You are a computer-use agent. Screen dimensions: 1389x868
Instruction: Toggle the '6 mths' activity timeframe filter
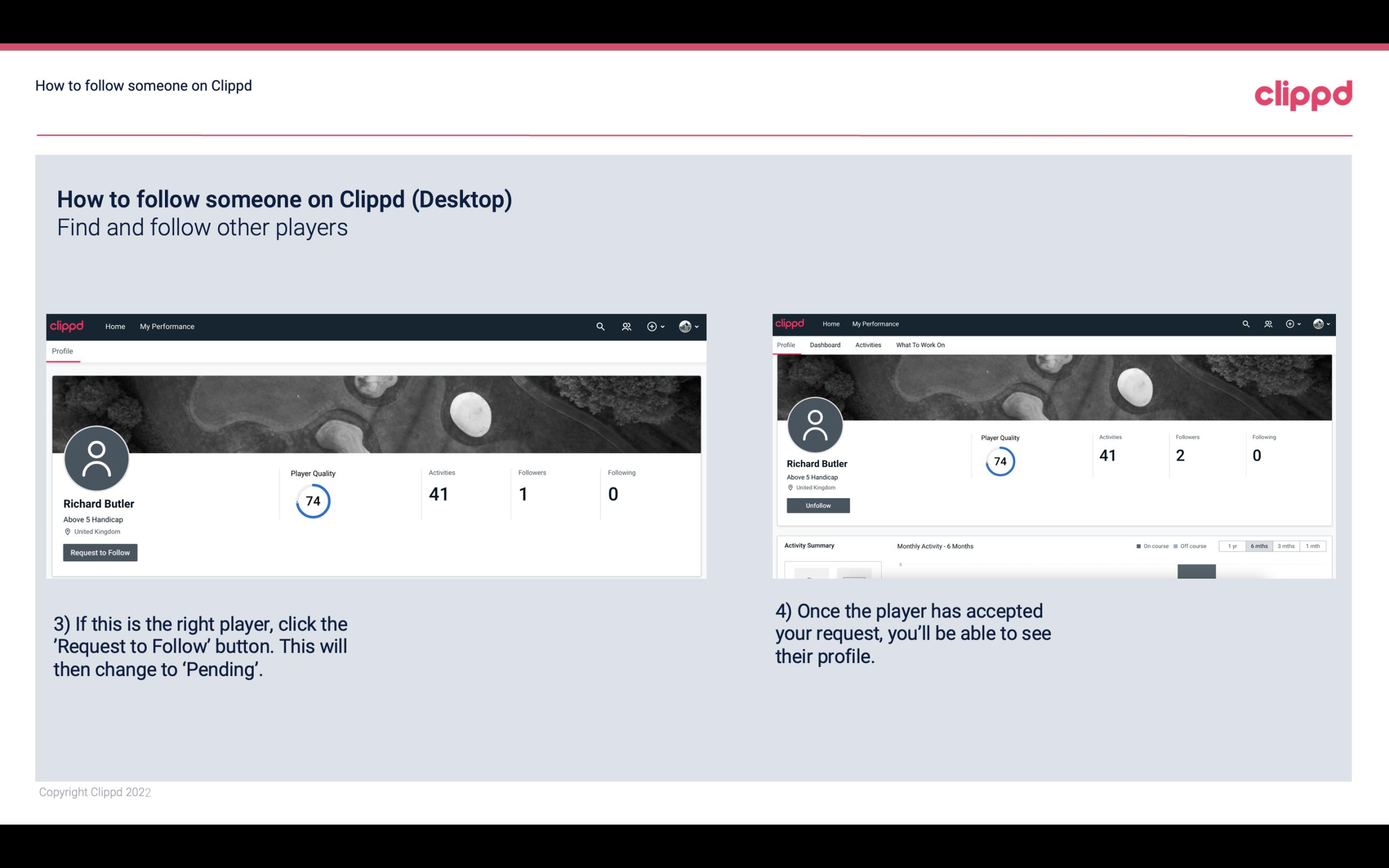coord(1259,546)
